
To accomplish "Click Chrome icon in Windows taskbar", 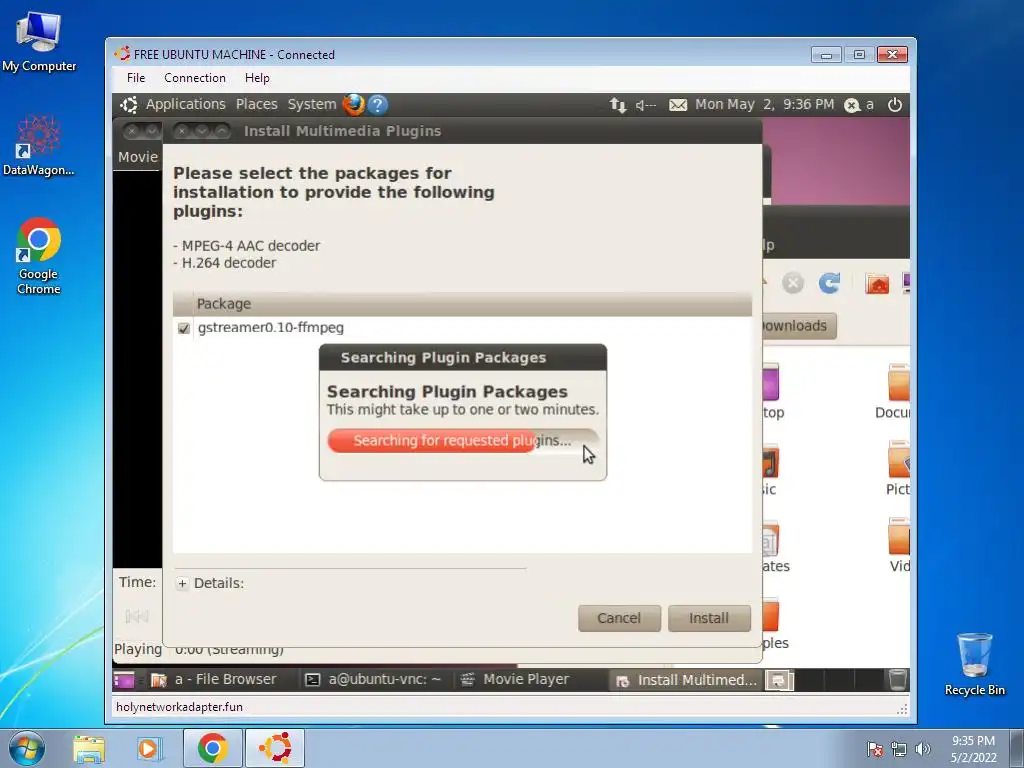I will [212, 748].
